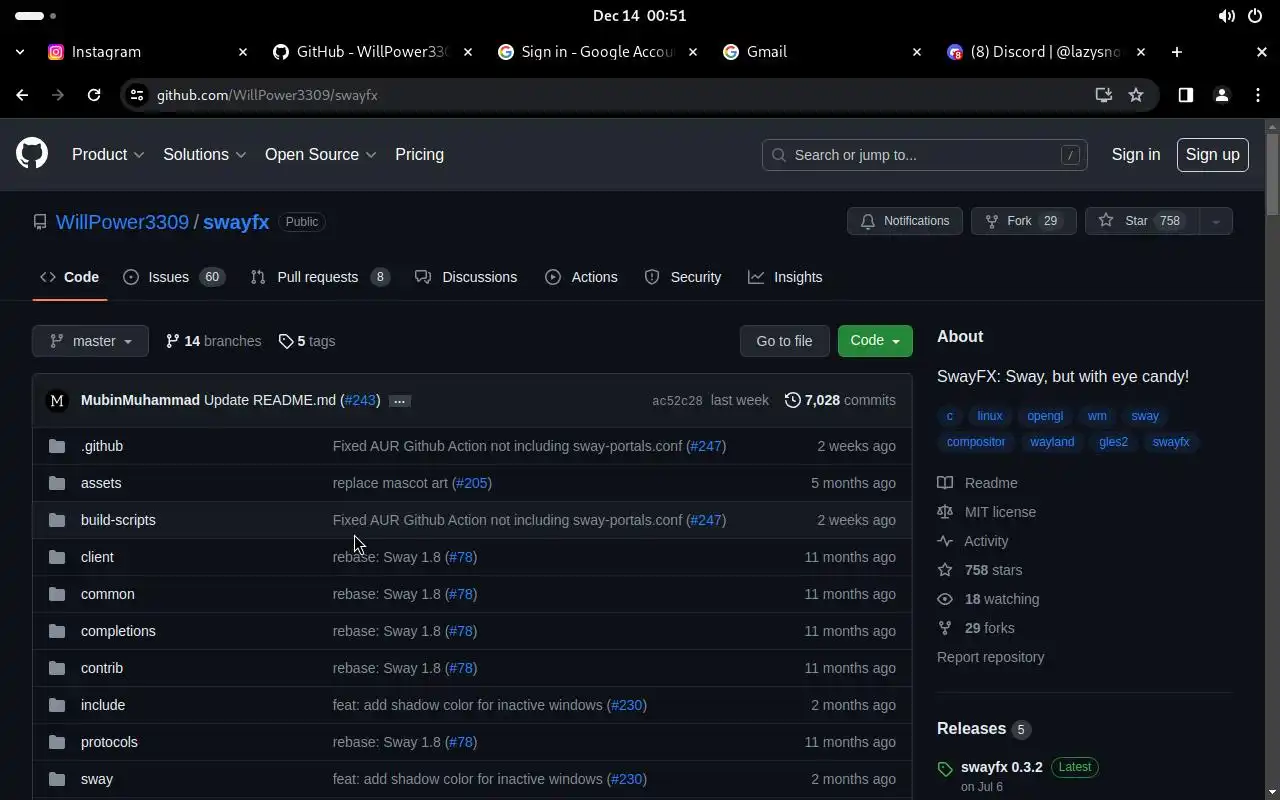Open the MIT license link
The image size is (1280, 800).
(987, 512)
